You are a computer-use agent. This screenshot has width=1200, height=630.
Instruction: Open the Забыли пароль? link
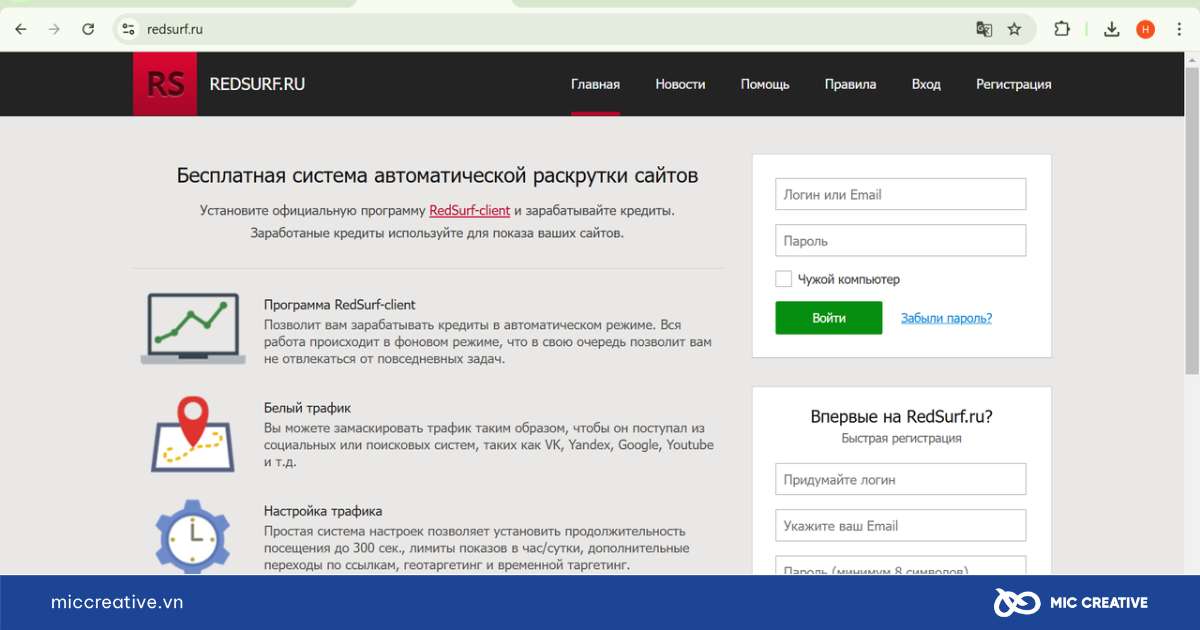pyautogui.click(x=946, y=318)
